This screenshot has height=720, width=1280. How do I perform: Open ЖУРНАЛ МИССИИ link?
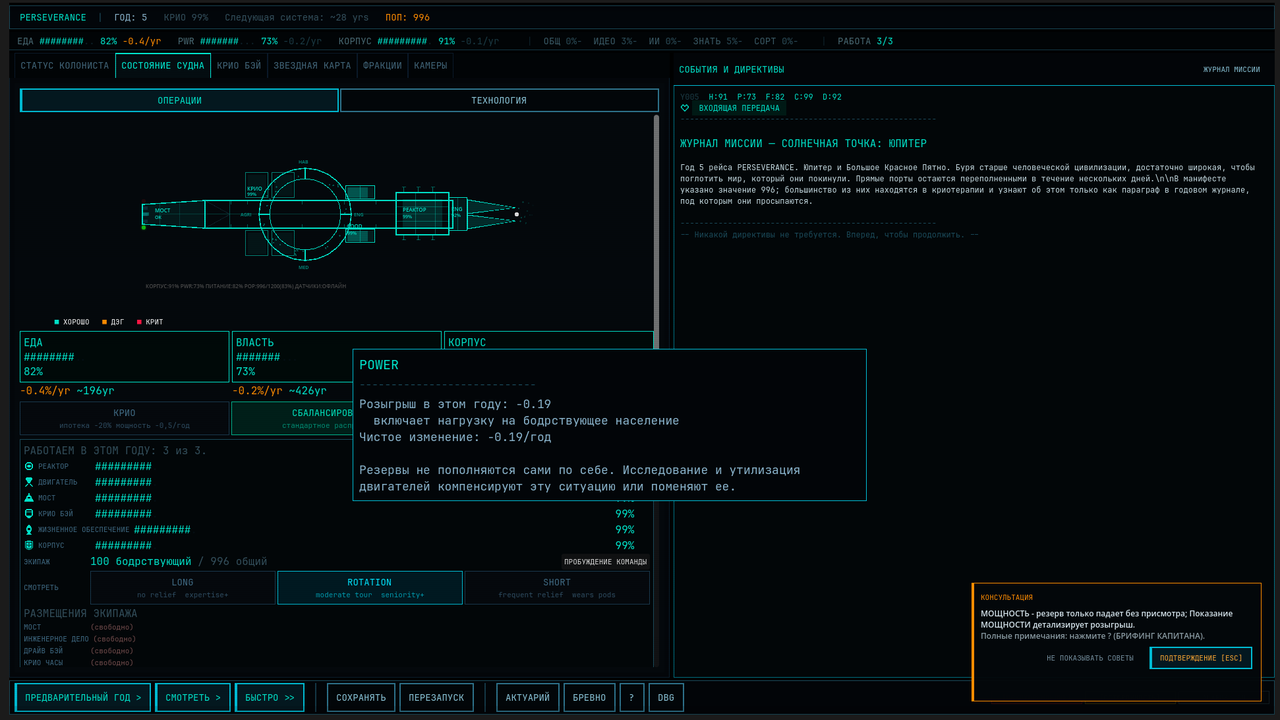(1231, 70)
